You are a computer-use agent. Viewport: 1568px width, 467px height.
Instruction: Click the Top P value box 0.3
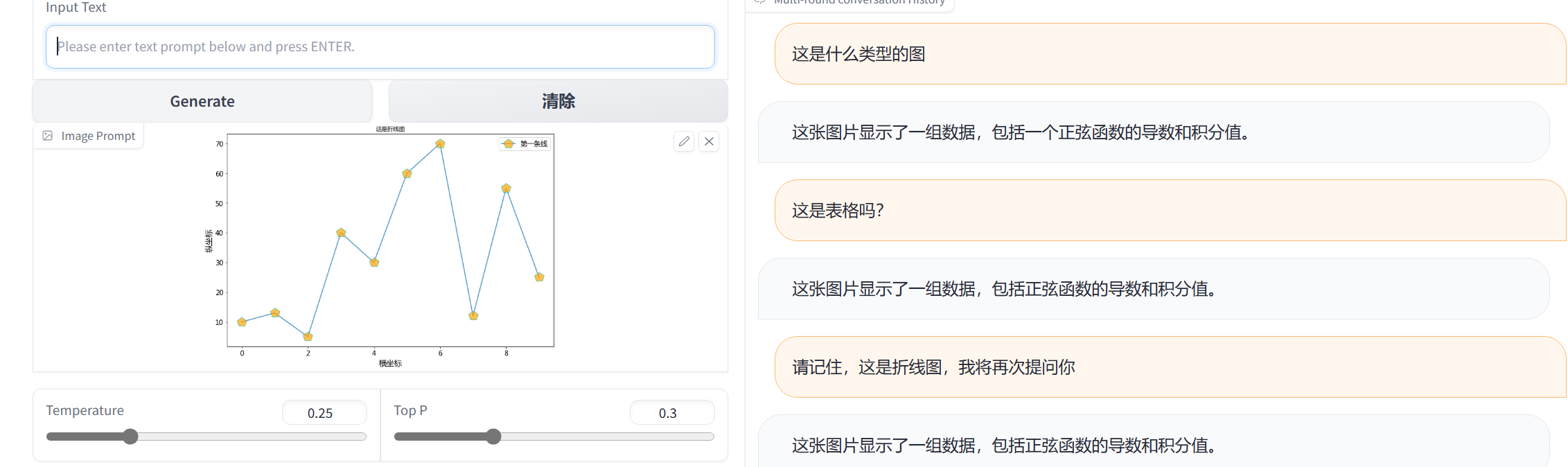pos(672,413)
